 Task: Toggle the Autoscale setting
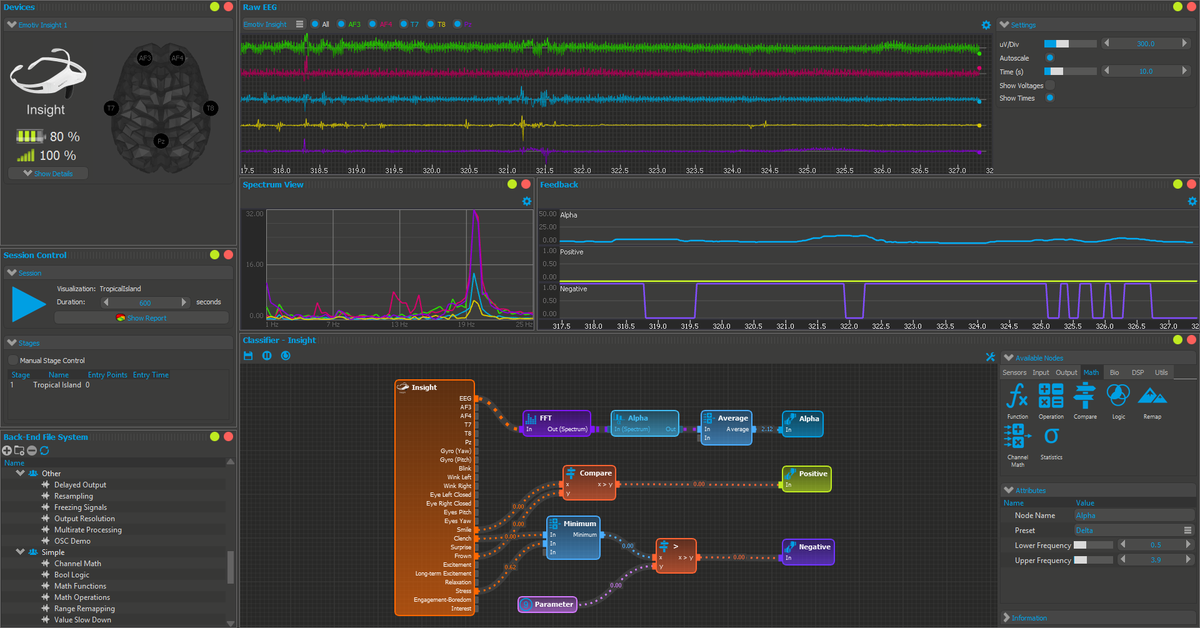coord(1049,58)
